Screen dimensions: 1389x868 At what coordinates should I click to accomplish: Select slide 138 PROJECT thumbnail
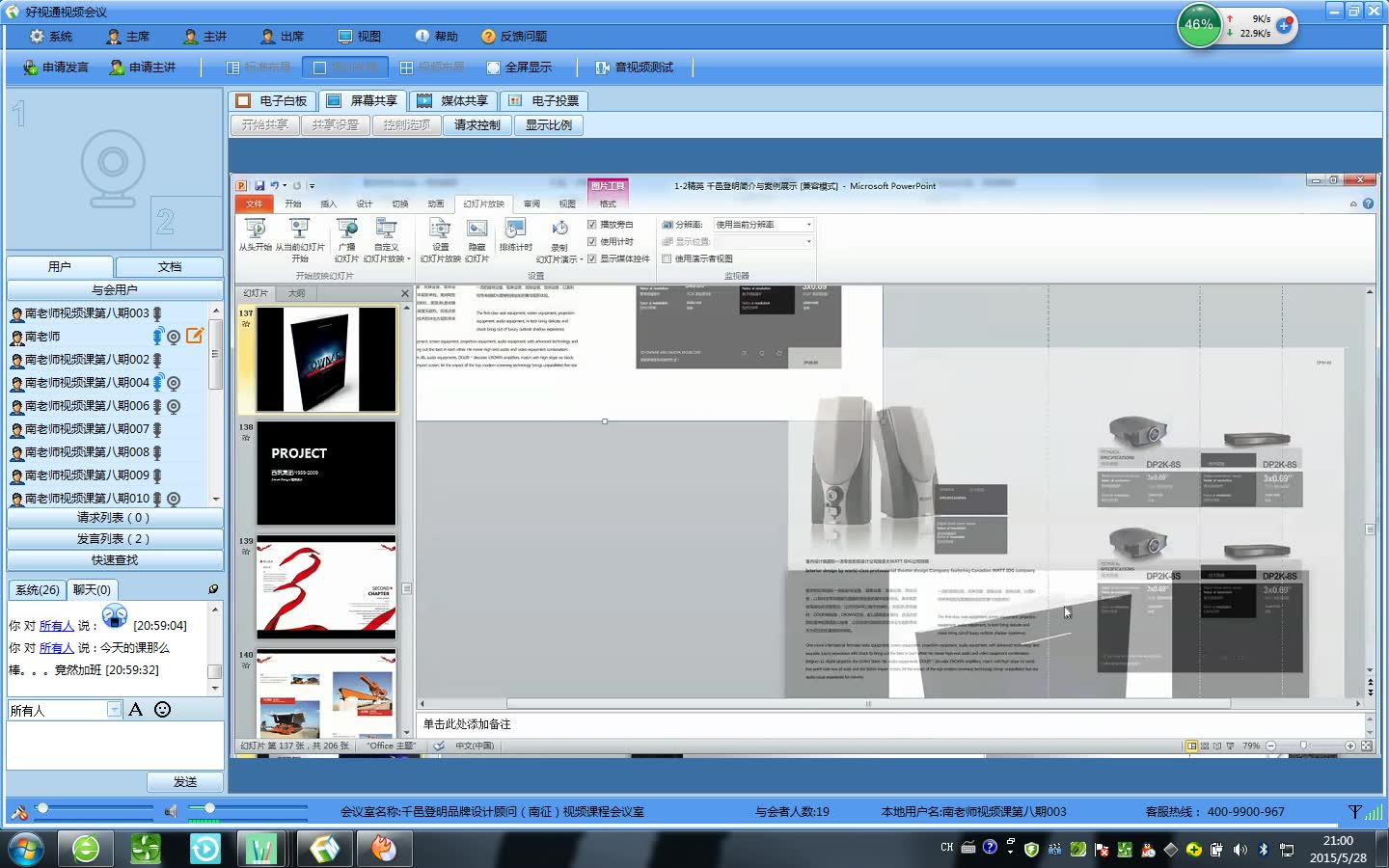pos(326,473)
